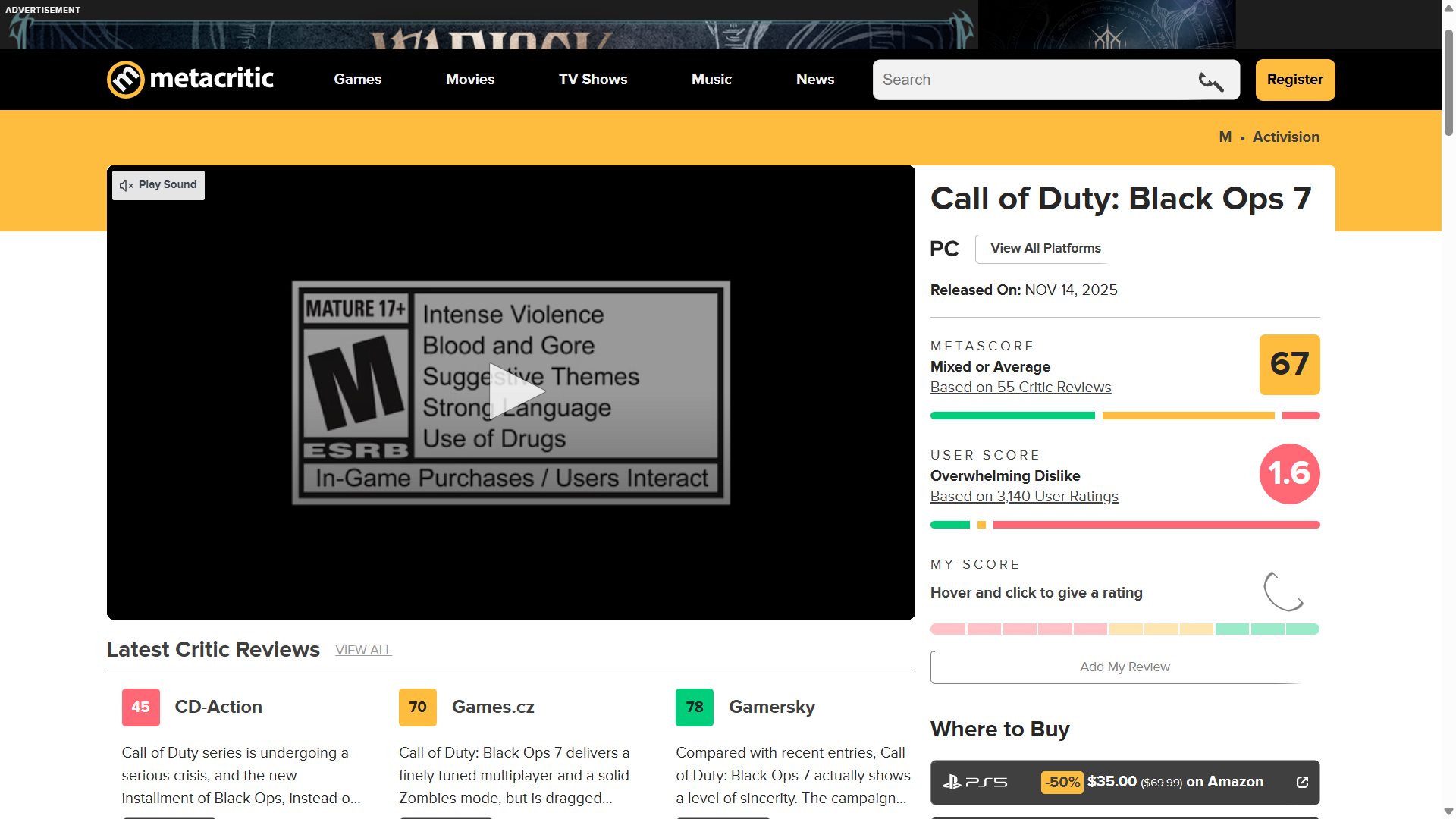Viewport: 1456px width, 819px height.
Task: Open the Games menu
Action: [357, 80]
